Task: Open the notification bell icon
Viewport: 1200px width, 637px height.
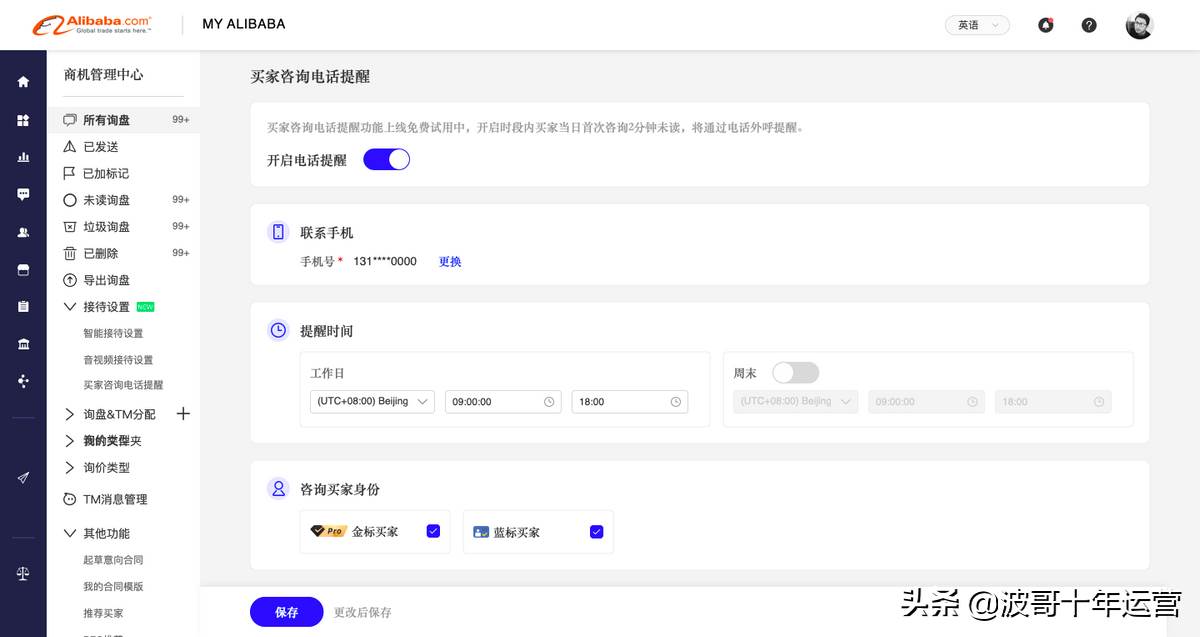Action: pyautogui.click(x=1045, y=25)
